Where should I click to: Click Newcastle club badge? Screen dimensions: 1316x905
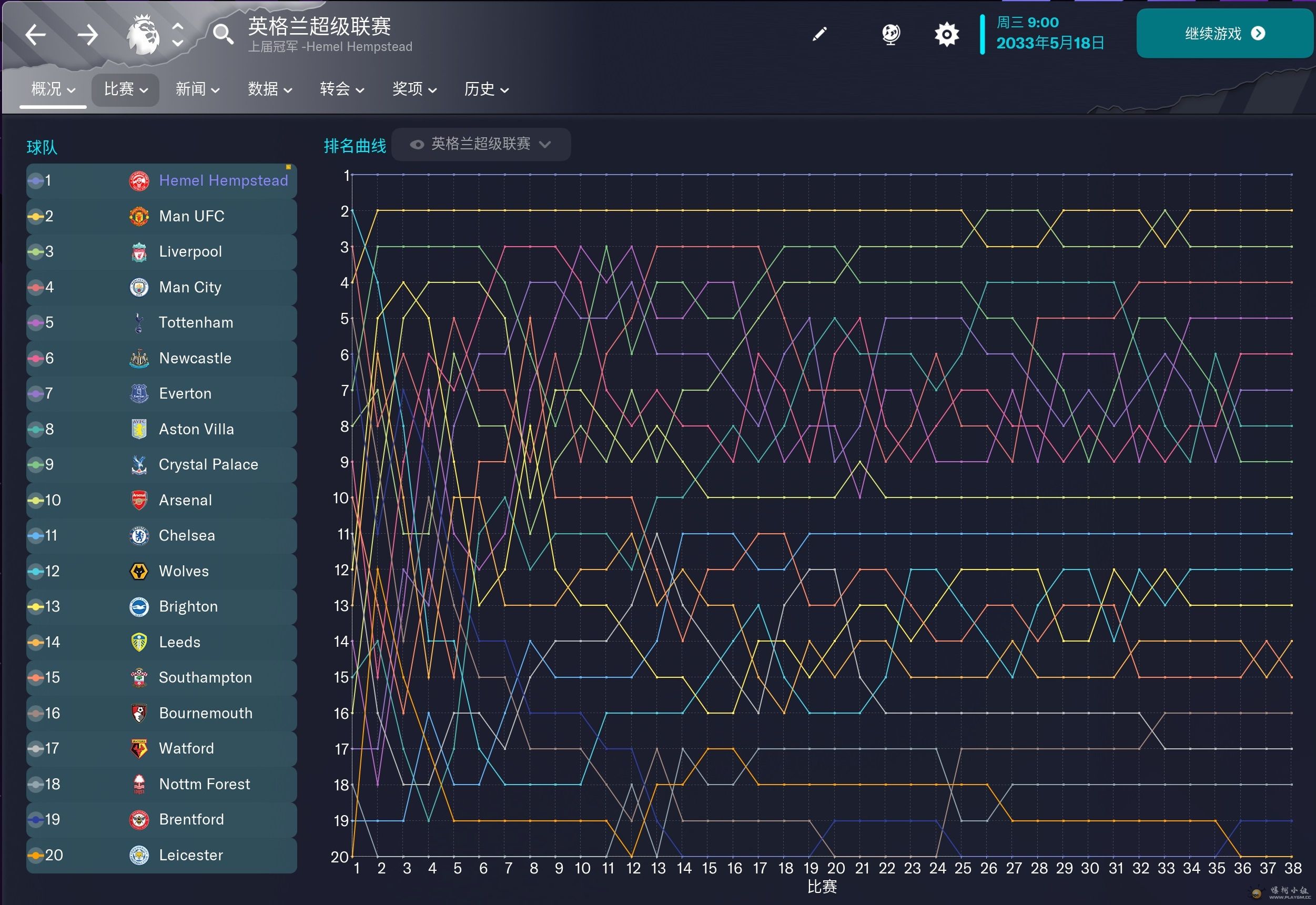pos(139,358)
